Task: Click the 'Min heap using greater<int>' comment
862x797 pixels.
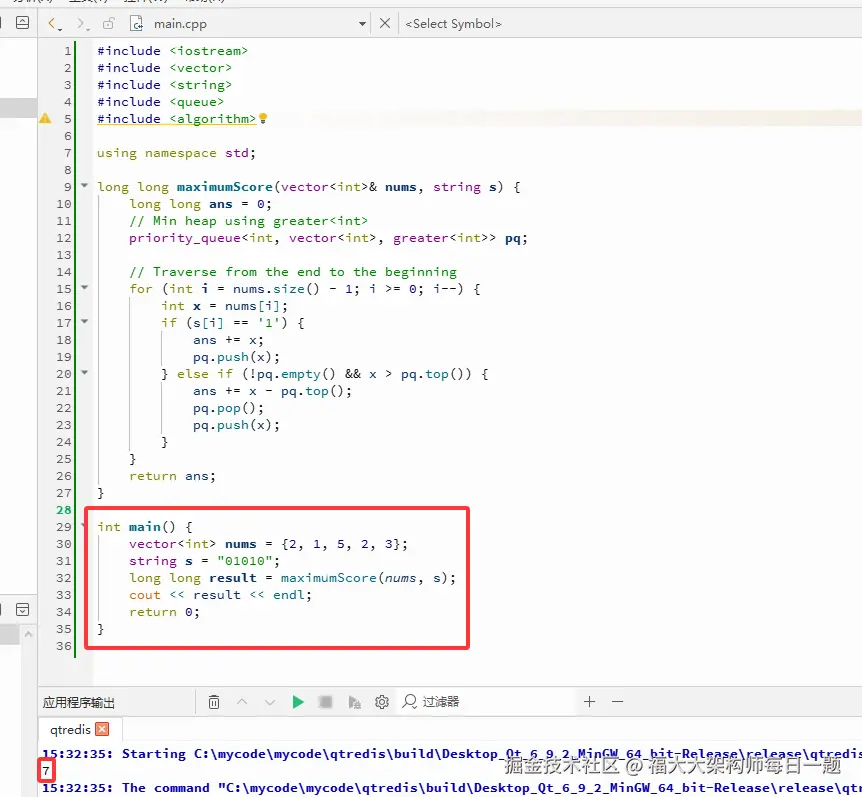Action: tap(248, 221)
